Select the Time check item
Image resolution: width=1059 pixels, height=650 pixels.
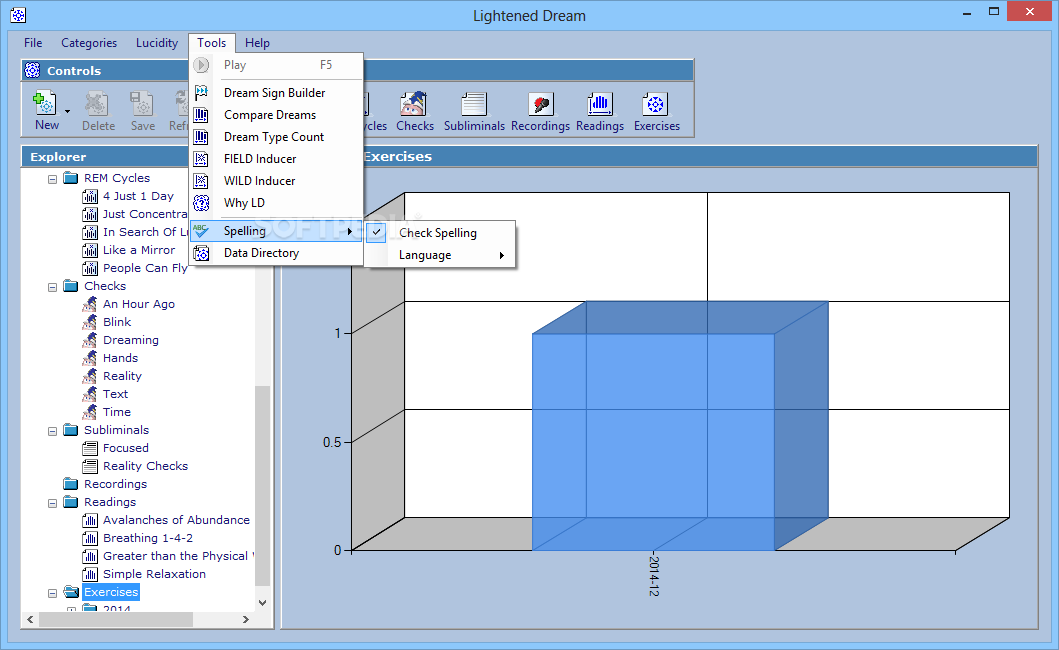[x=117, y=412]
